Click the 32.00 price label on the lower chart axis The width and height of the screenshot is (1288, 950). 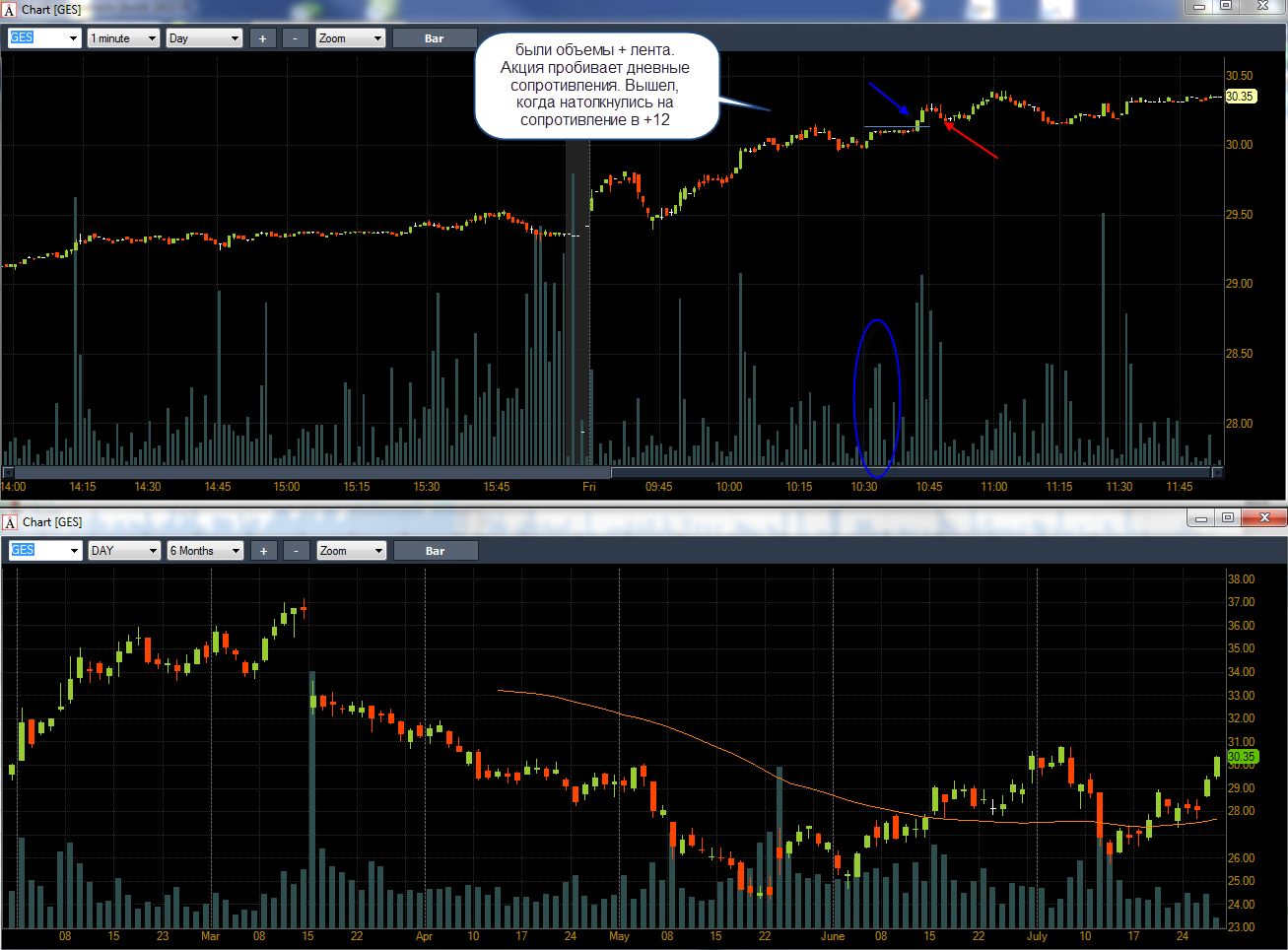tap(1242, 718)
